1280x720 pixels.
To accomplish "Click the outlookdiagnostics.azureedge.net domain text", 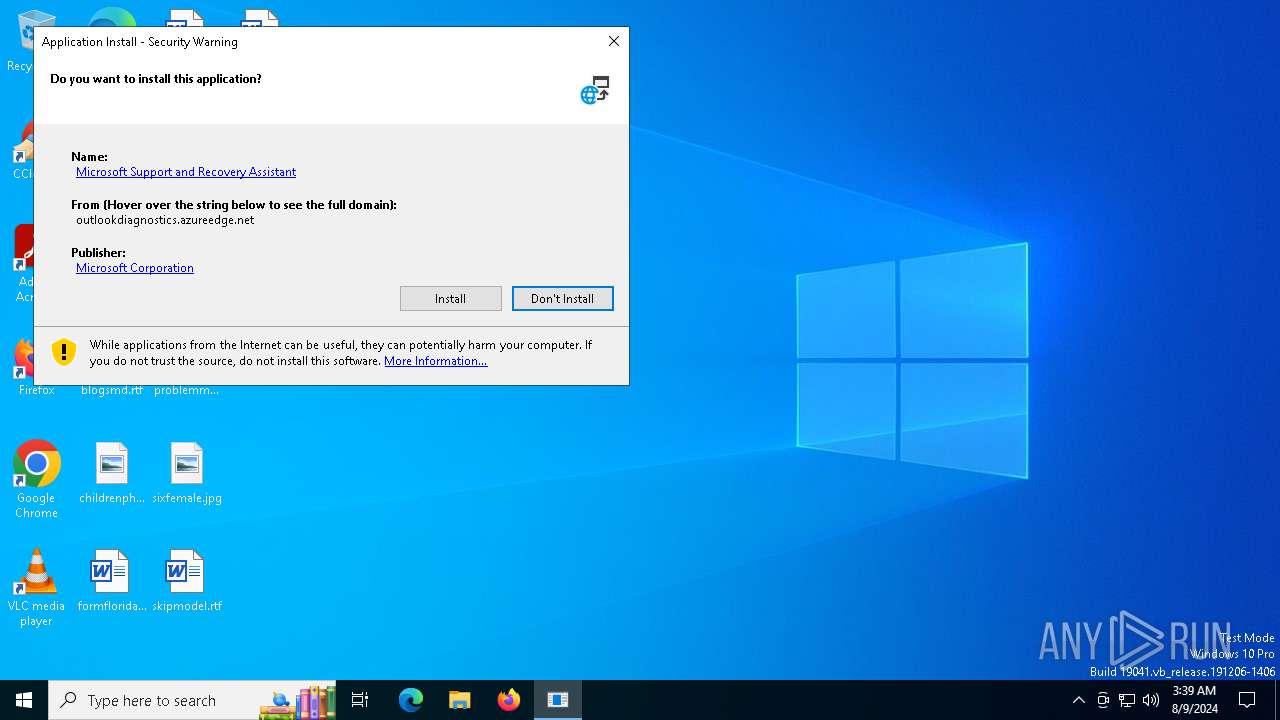I will 165,220.
